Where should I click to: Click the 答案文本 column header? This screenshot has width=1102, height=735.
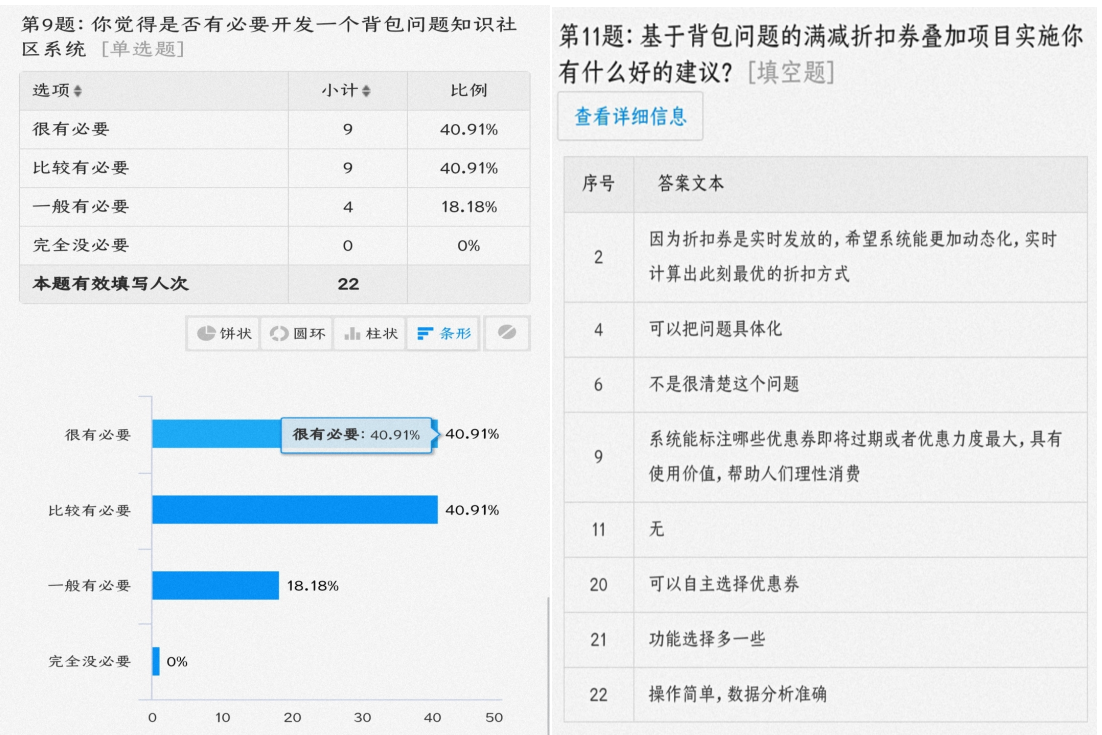click(691, 184)
